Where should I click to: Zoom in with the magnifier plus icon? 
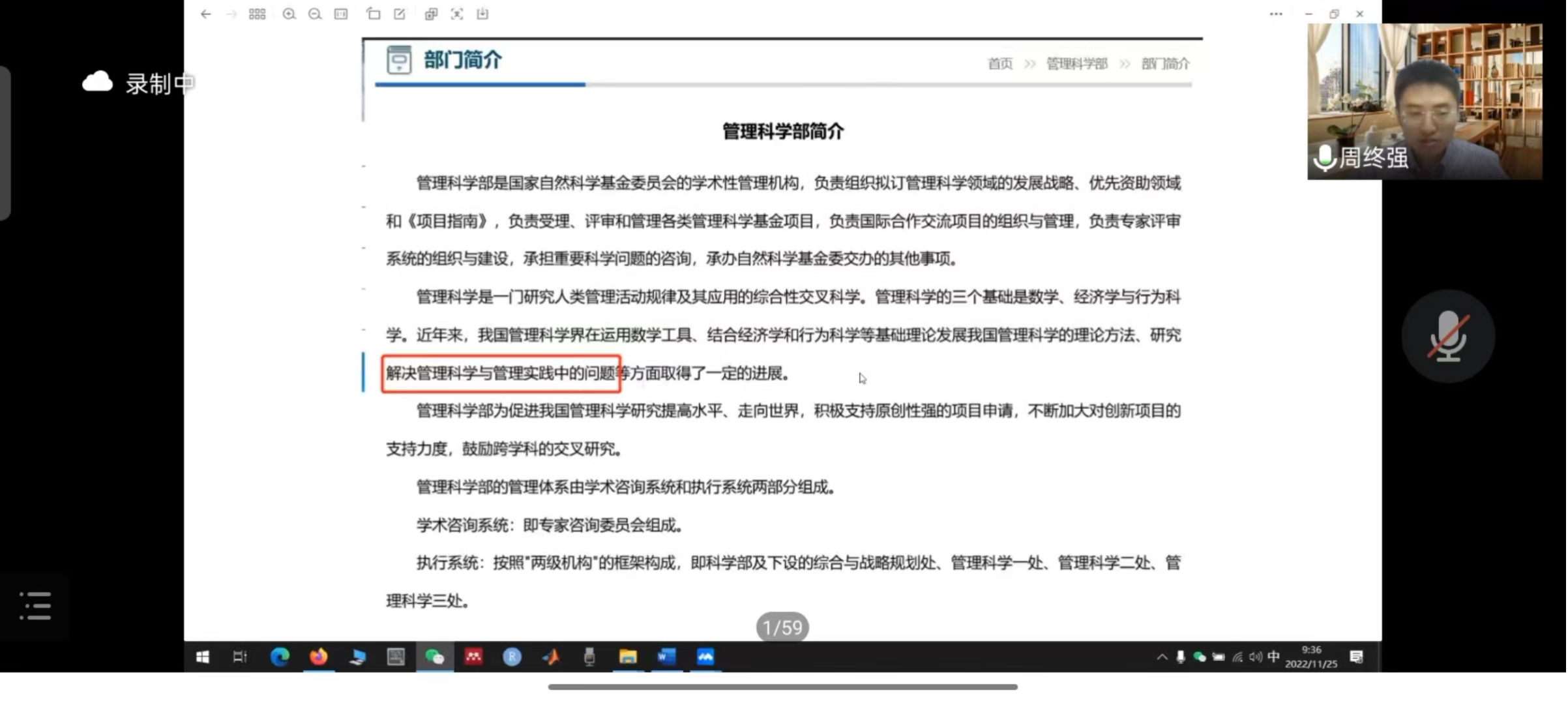tap(289, 14)
